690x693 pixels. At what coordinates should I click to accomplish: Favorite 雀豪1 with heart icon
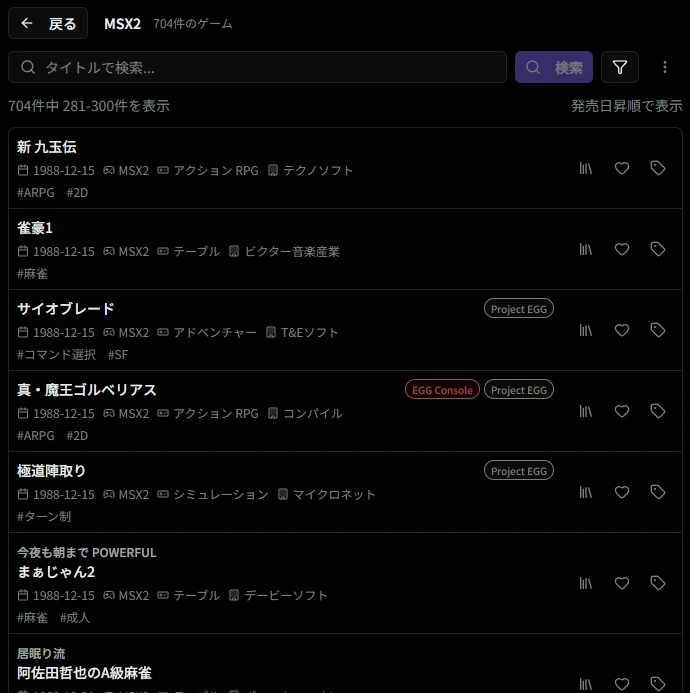[622, 249]
